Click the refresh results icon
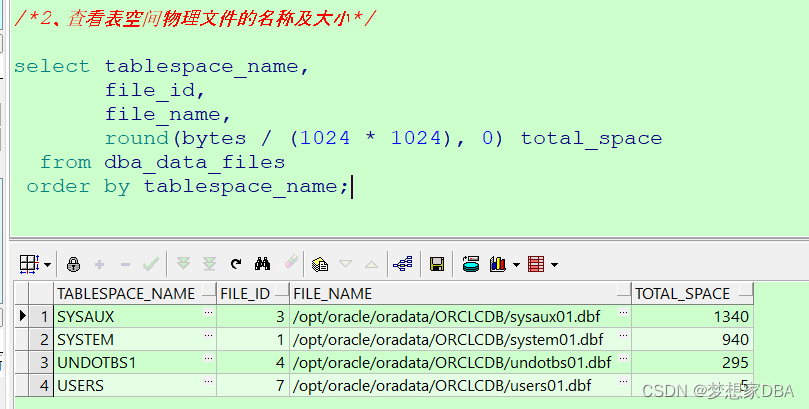Image resolution: width=809 pixels, height=409 pixels. pos(236,264)
